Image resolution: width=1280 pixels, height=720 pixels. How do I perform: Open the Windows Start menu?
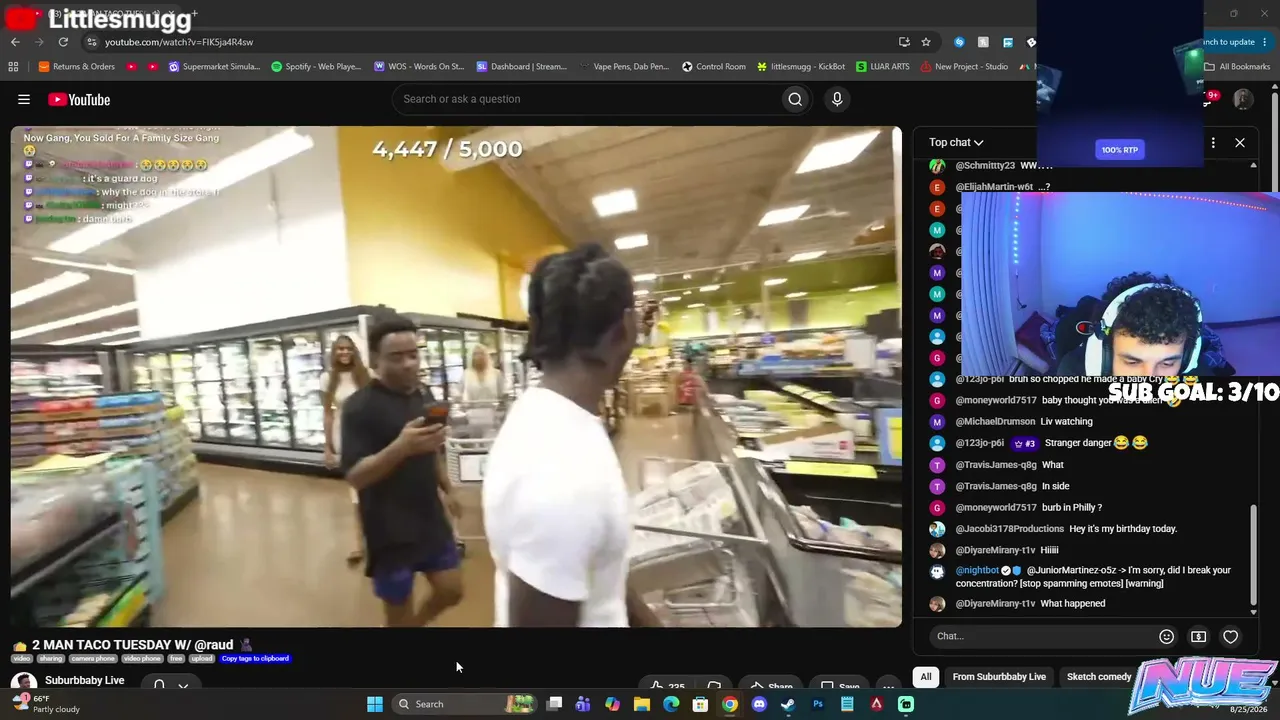(x=374, y=704)
